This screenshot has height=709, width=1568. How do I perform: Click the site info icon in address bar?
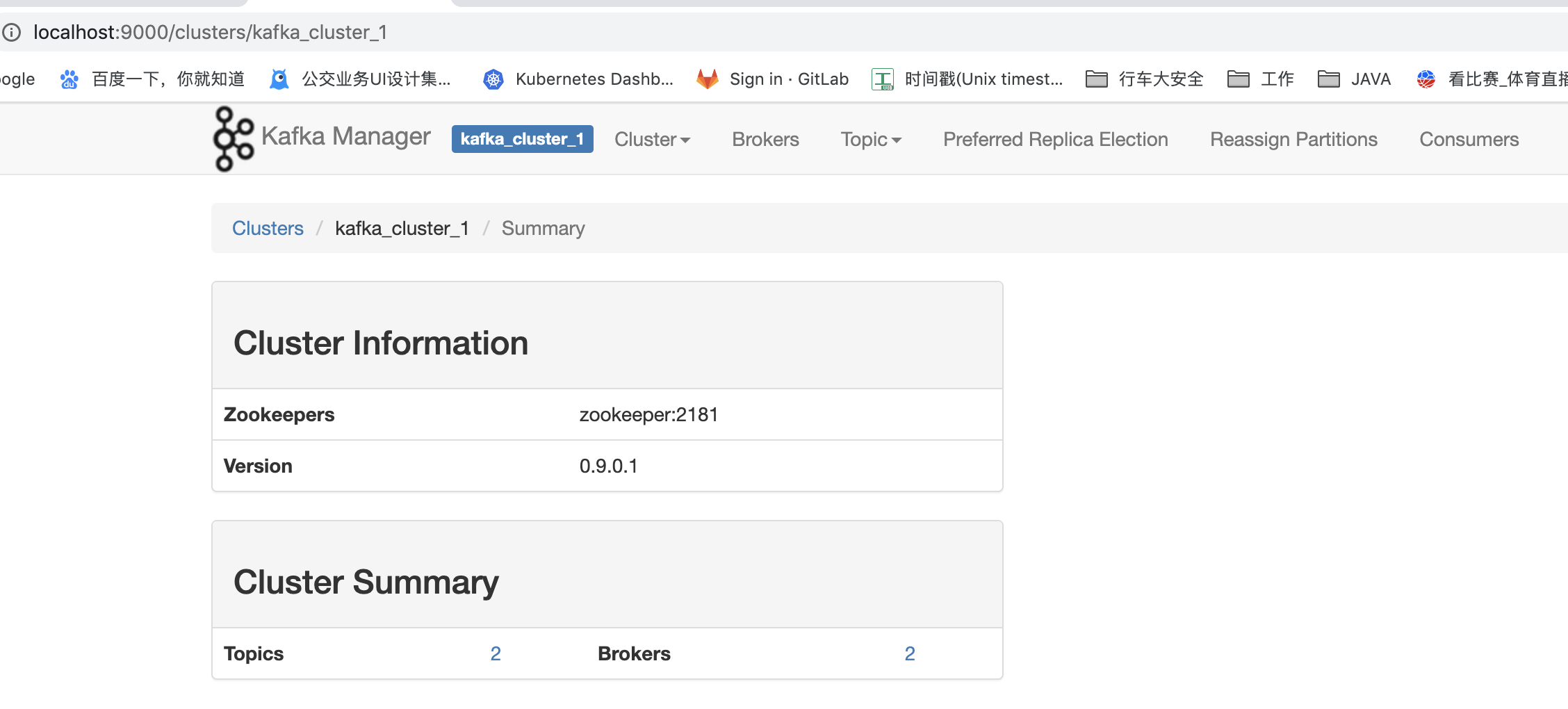click(x=12, y=32)
